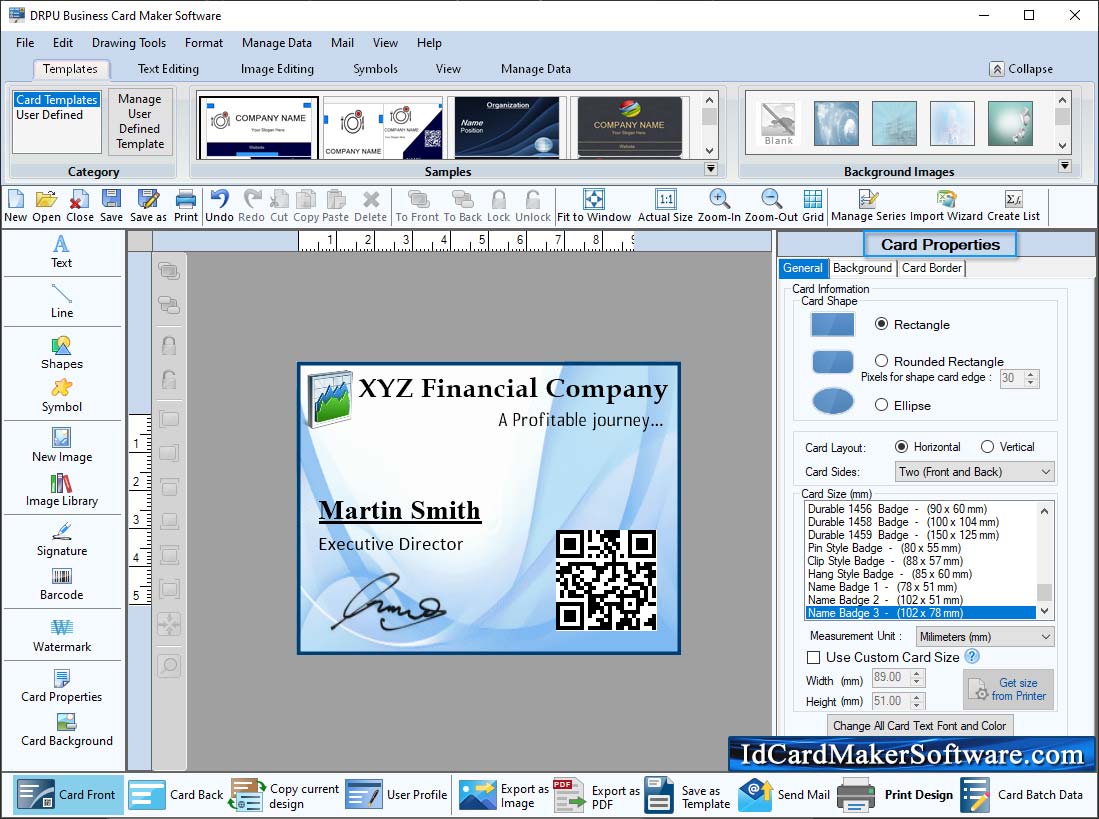Choose the Line drawing tool

pos(62,301)
